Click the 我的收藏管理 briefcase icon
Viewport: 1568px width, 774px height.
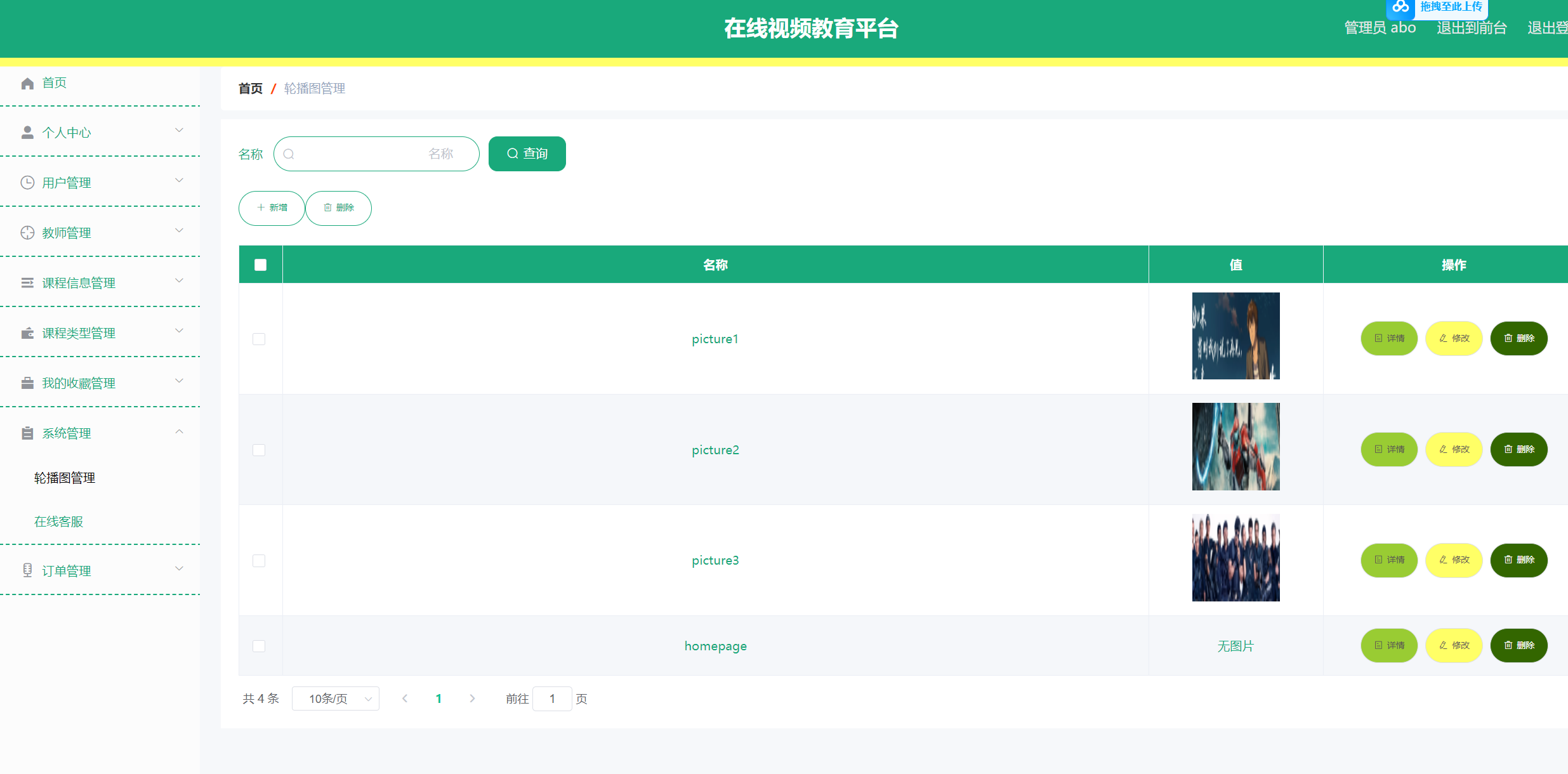click(27, 383)
